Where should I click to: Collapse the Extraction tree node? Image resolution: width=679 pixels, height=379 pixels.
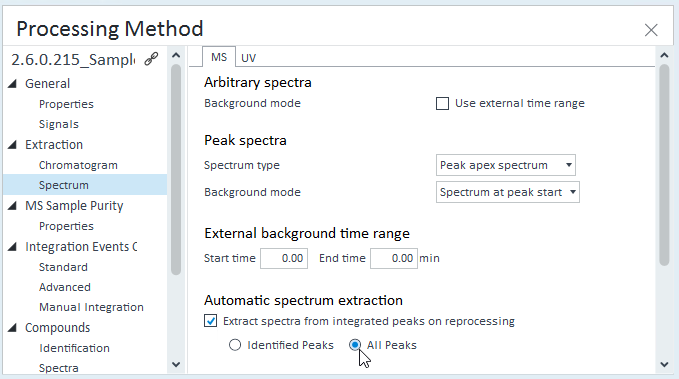click(x=13, y=145)
